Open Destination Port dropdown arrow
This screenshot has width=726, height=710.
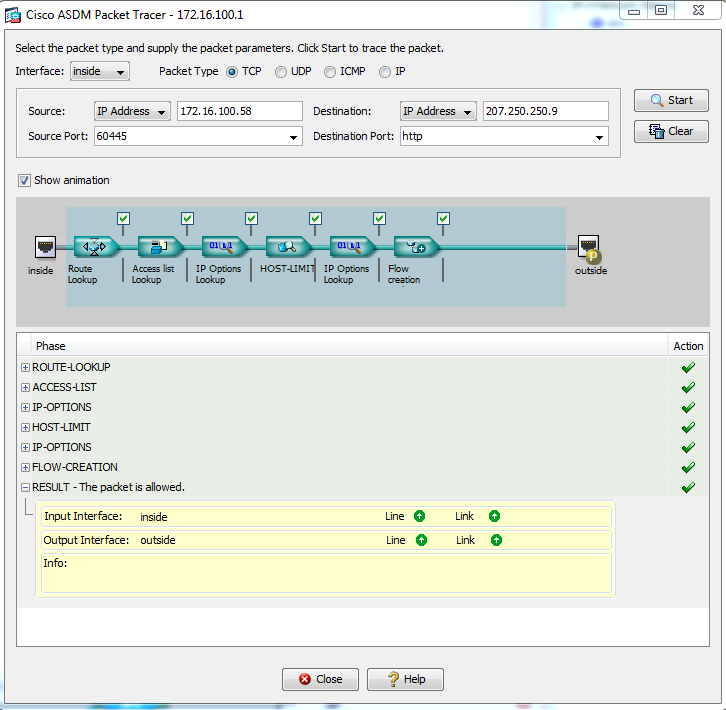(x=599, y=137)
